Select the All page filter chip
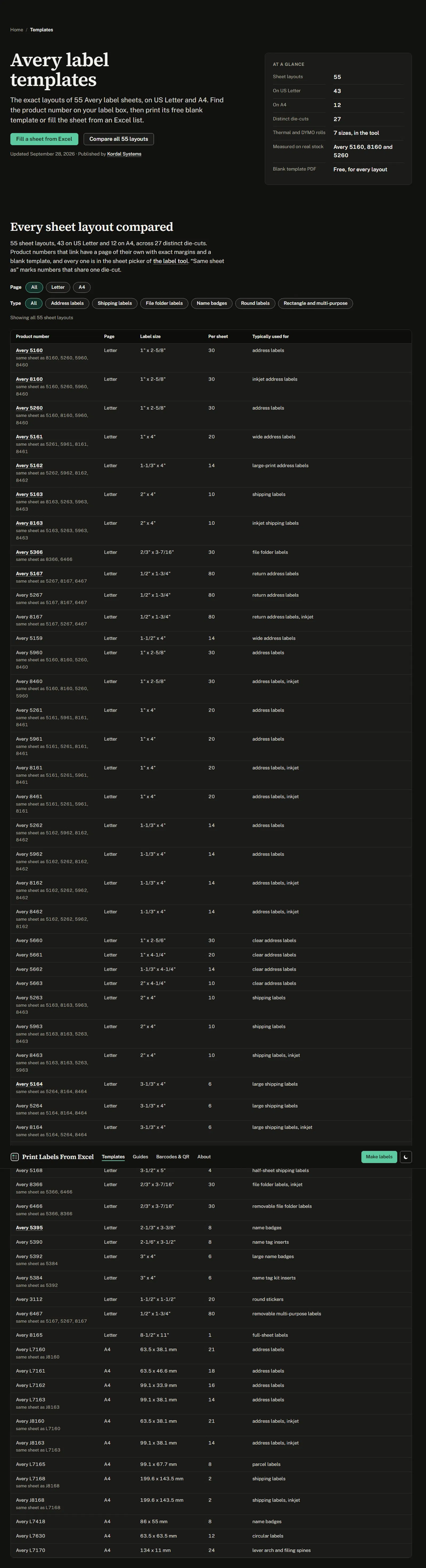 click(x=34, y=287)
